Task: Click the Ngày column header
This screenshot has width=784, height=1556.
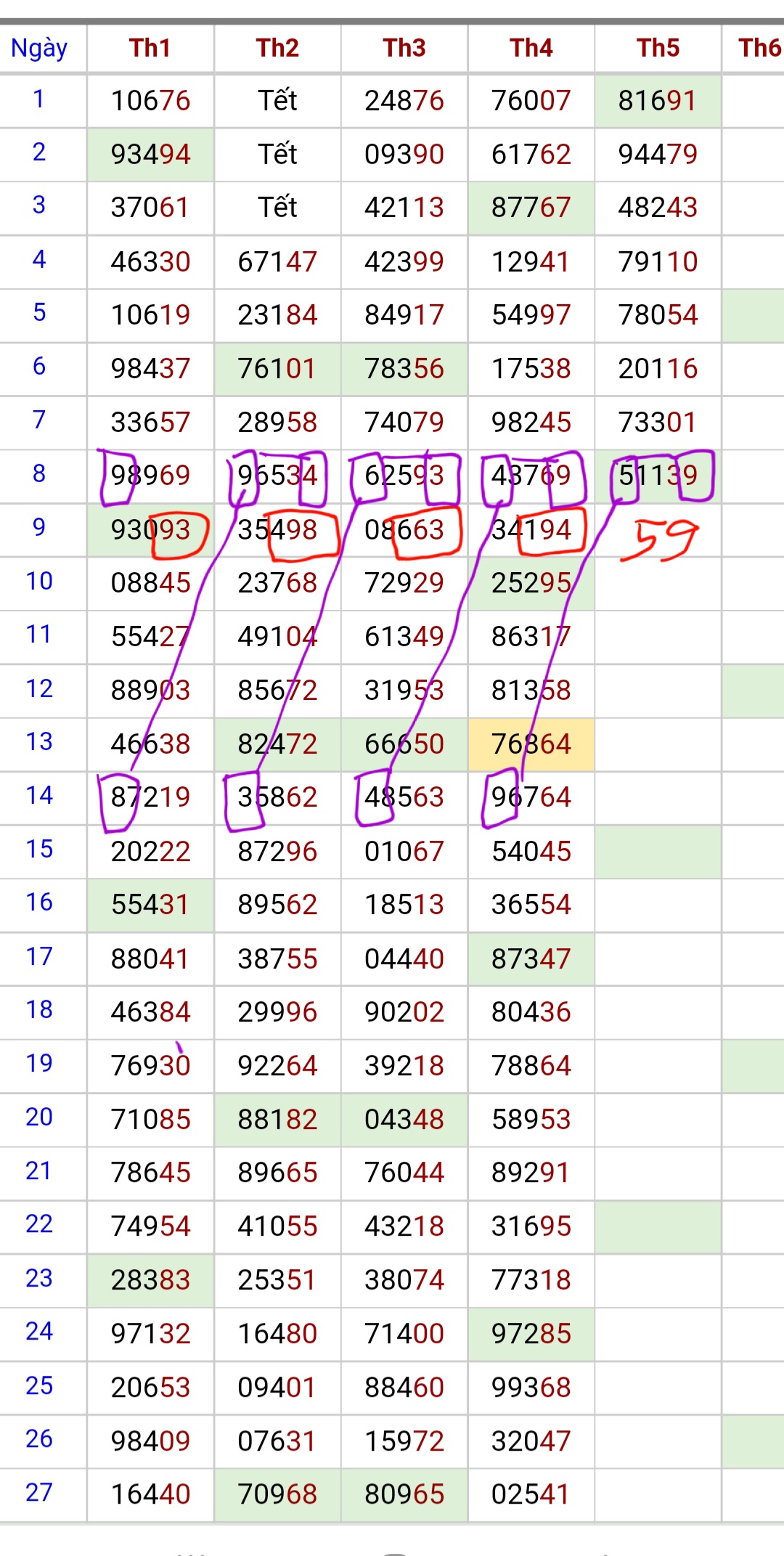Action: [x=39, y=48]
